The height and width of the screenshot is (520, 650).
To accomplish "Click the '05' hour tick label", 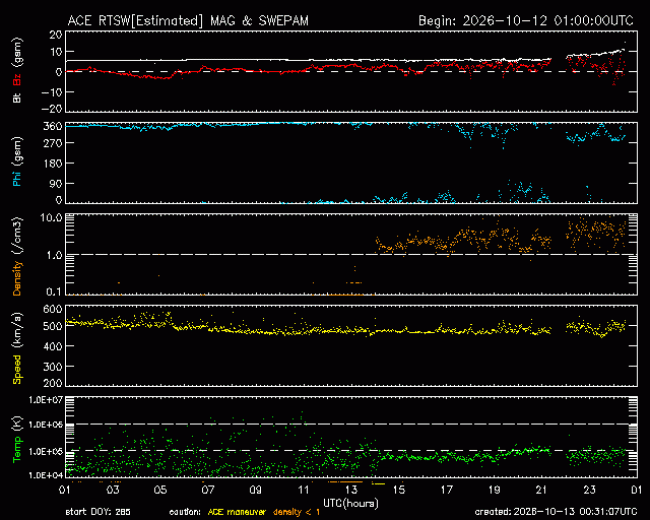I will (x=160, y=490).
